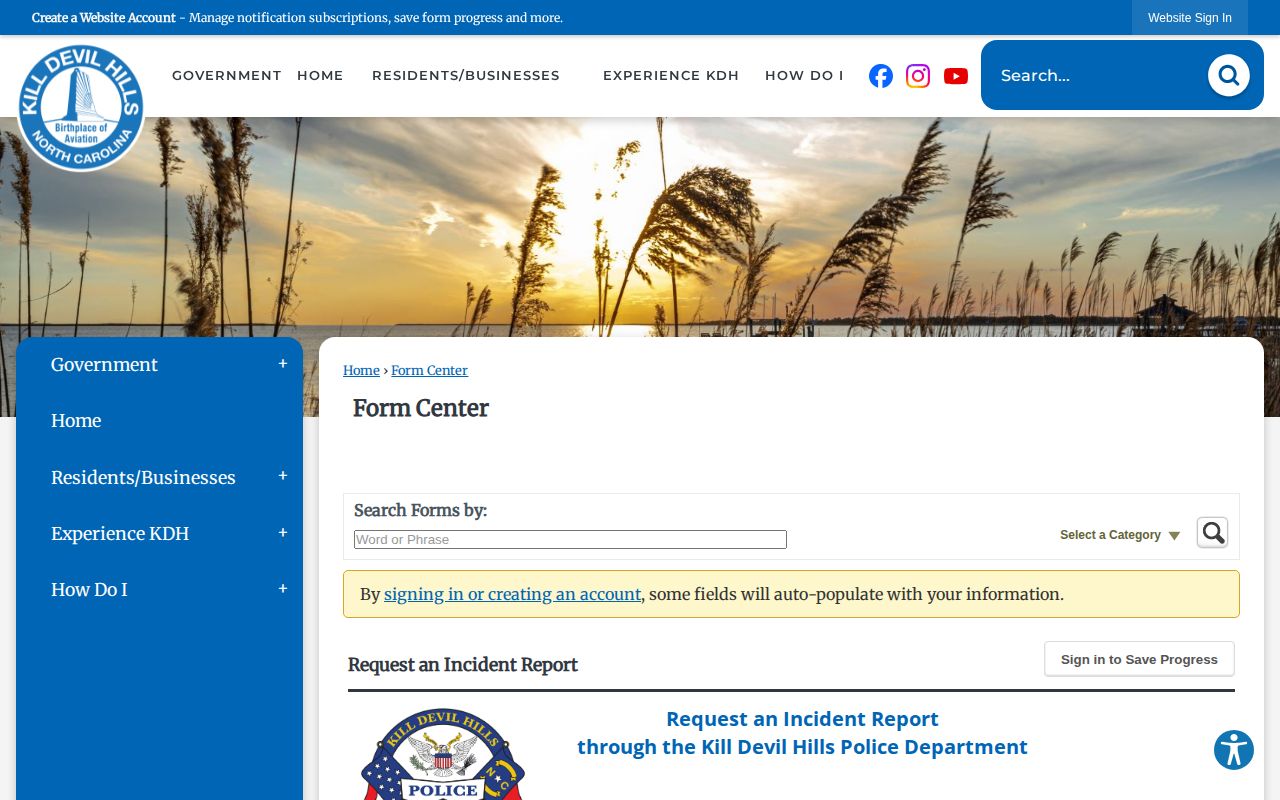1280x800 pixels.
Task: Click the Form Center page heading
Action: tap(421, 408)
